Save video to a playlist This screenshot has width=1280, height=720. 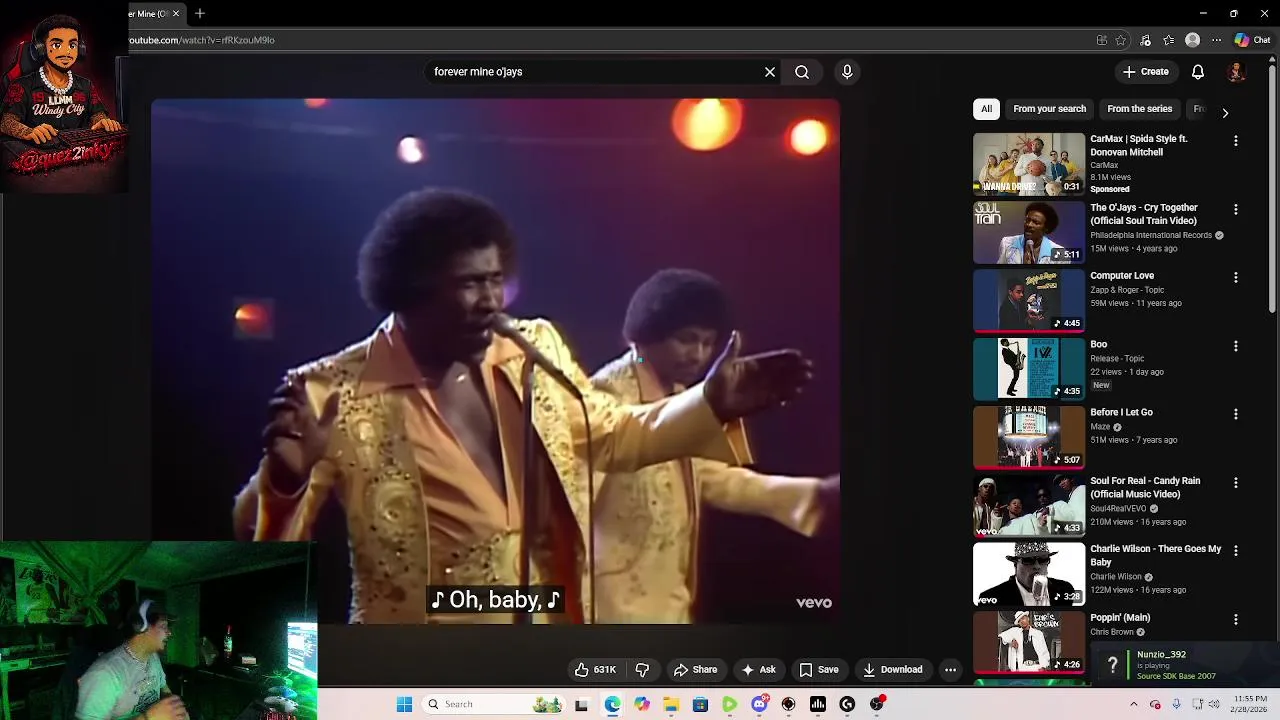(818, 670)
